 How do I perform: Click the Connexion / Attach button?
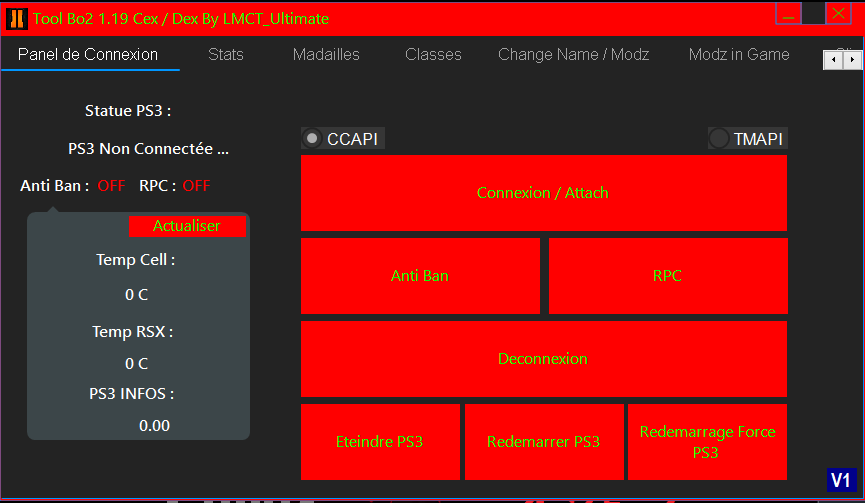[x=543, y=192]
